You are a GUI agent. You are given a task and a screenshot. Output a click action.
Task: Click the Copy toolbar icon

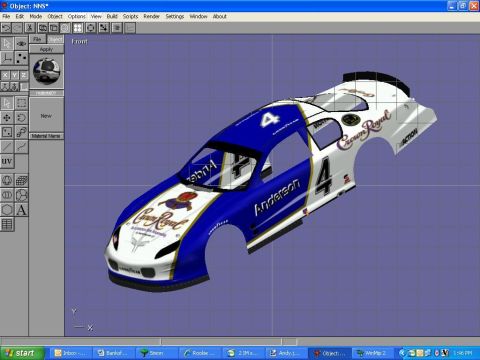point(42,28)
